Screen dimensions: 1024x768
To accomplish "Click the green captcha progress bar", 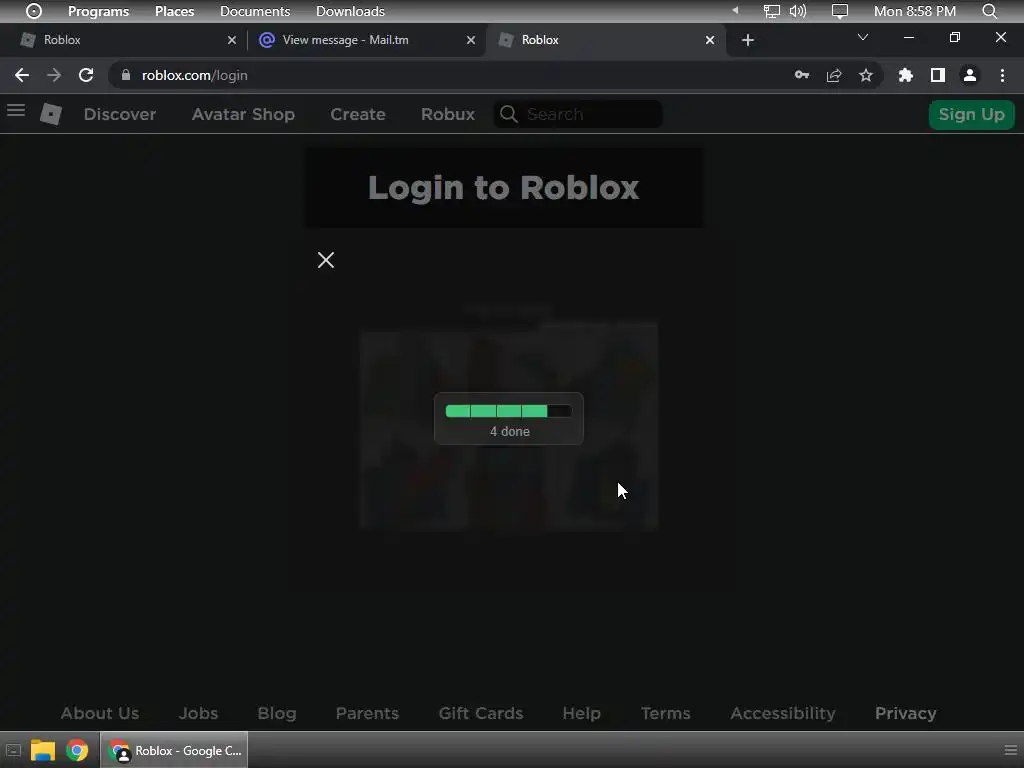I will click(x=509, y=411).
